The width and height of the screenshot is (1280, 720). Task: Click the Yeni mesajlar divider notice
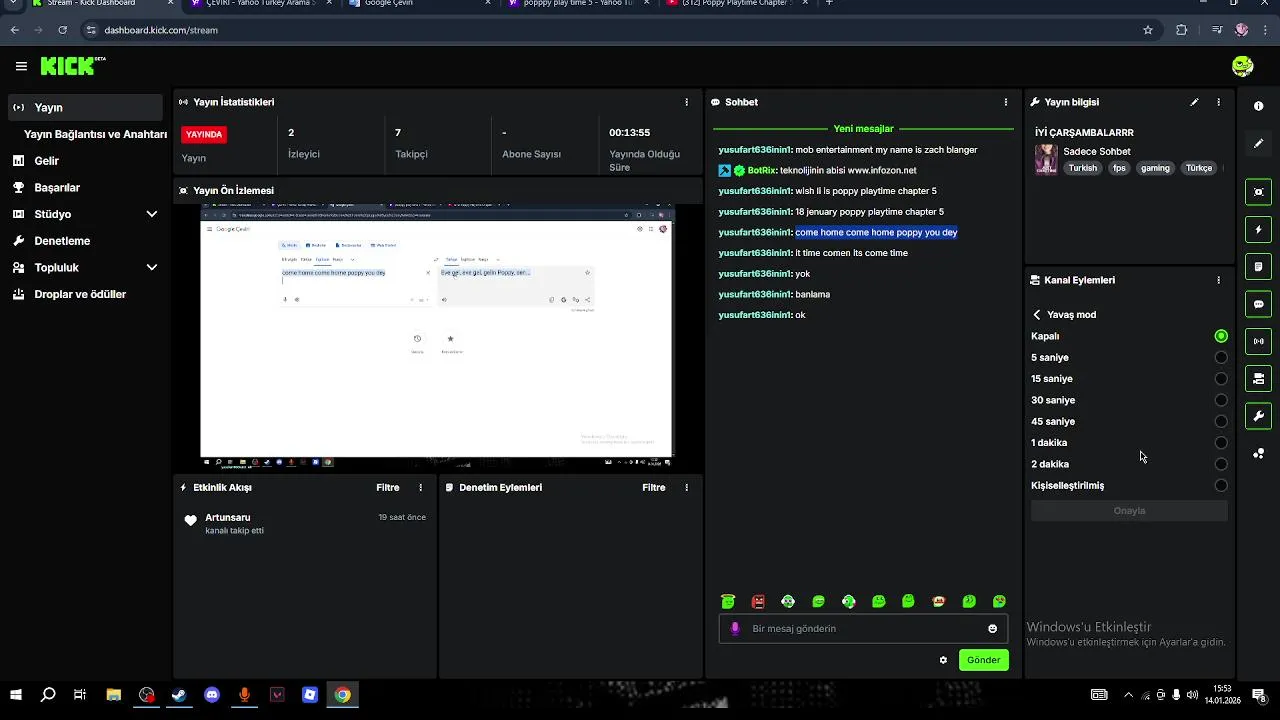point(863,129)
